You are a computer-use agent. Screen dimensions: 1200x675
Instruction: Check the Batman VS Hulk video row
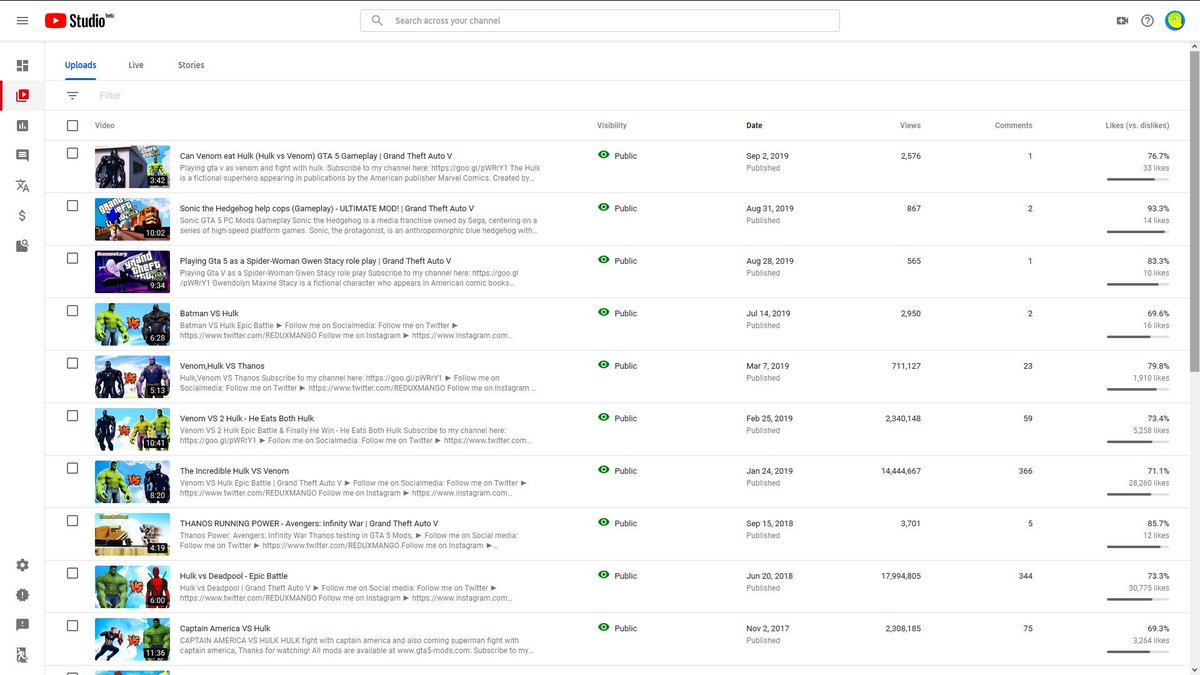pos(72,310)
